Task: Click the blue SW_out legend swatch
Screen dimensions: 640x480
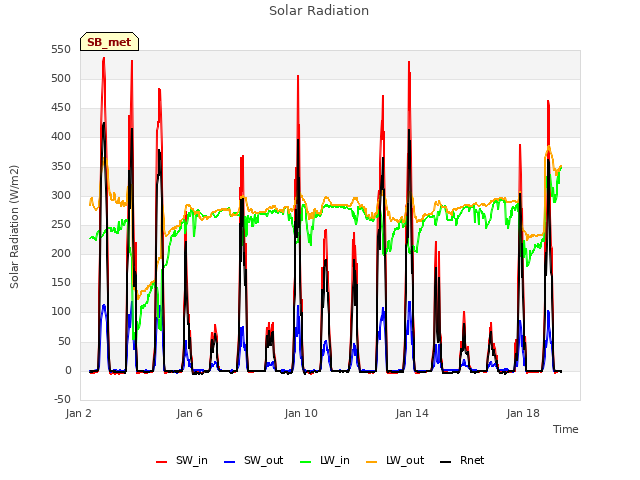Action: (x=230, y=462)
